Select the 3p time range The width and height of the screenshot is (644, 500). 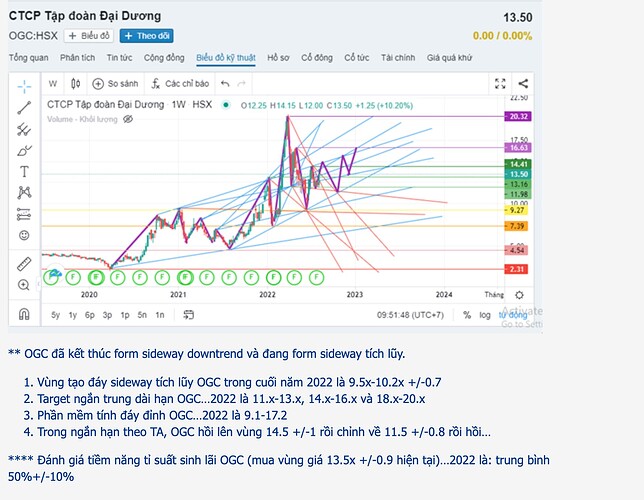pos(107,315)
